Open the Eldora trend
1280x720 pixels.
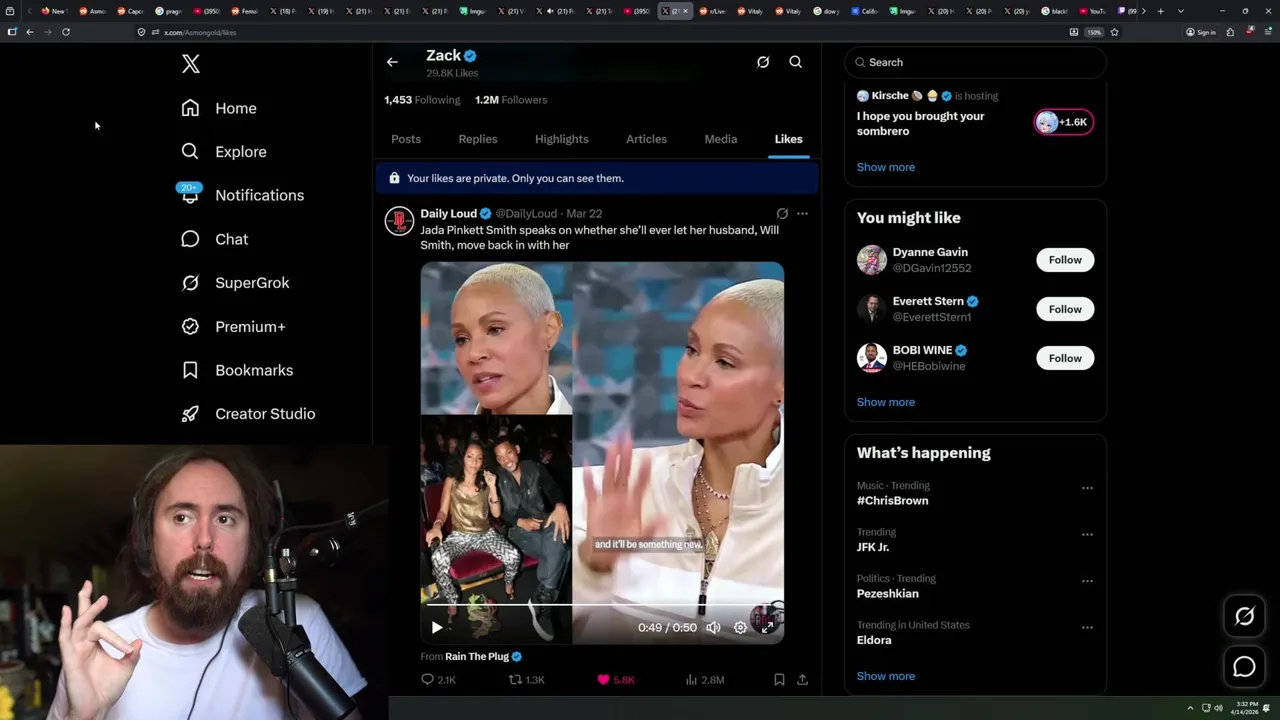874,640
